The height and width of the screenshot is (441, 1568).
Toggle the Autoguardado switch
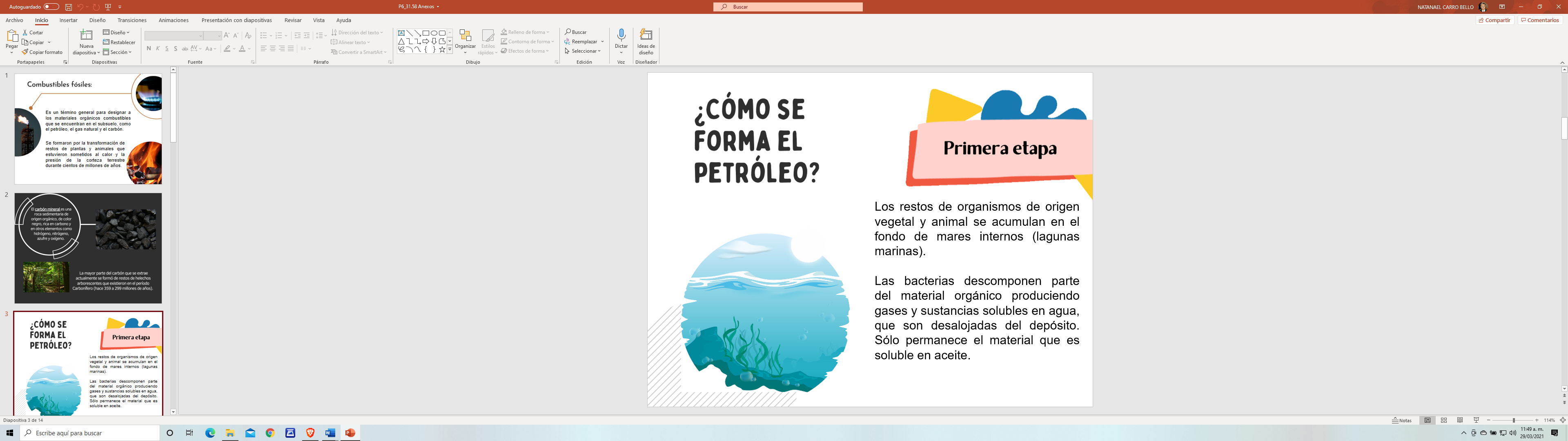pyautogui.click(x=51, y=7)
